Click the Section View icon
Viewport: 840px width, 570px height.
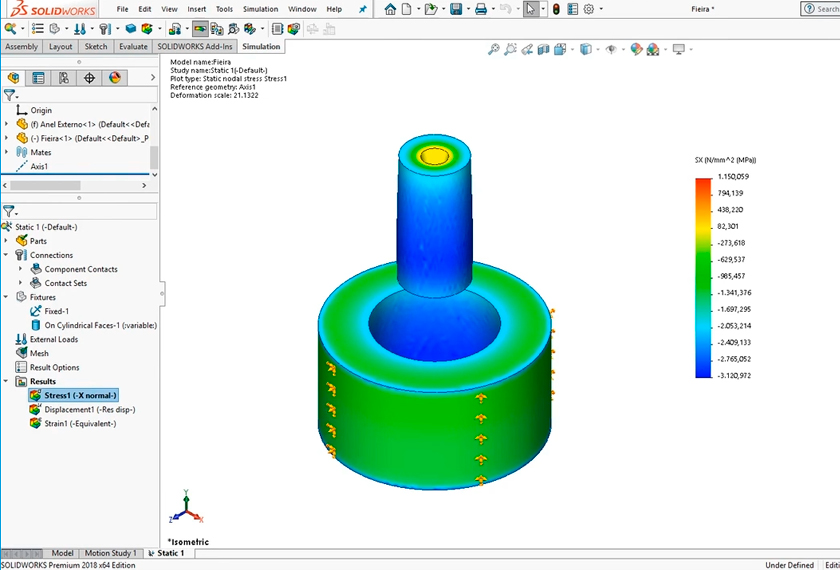[543, 49]
